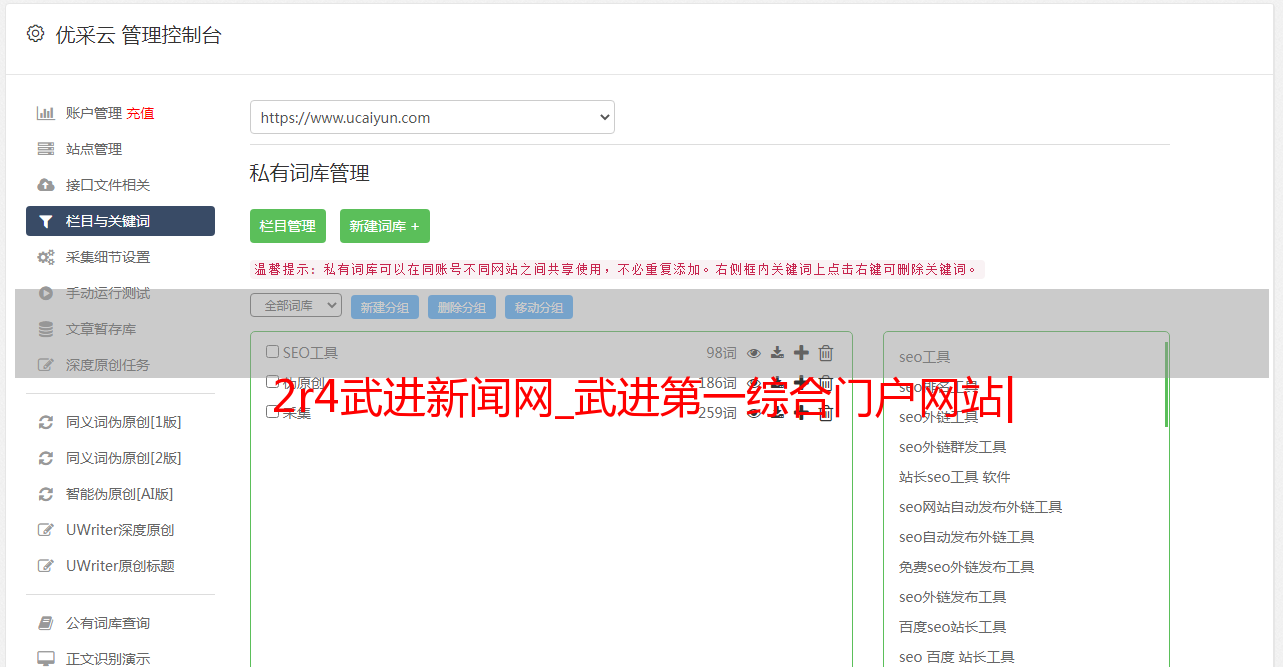Delete the SEO工具 library with trash icon
The width and height of the screenshot is (1283, 667).
point(826,352)
